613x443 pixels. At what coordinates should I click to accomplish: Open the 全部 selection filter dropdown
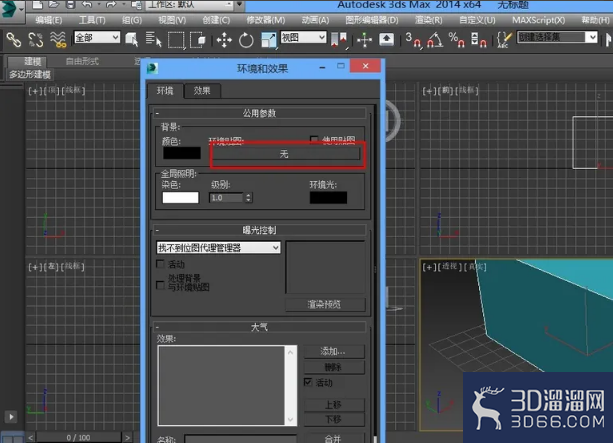tap(97, 37)
